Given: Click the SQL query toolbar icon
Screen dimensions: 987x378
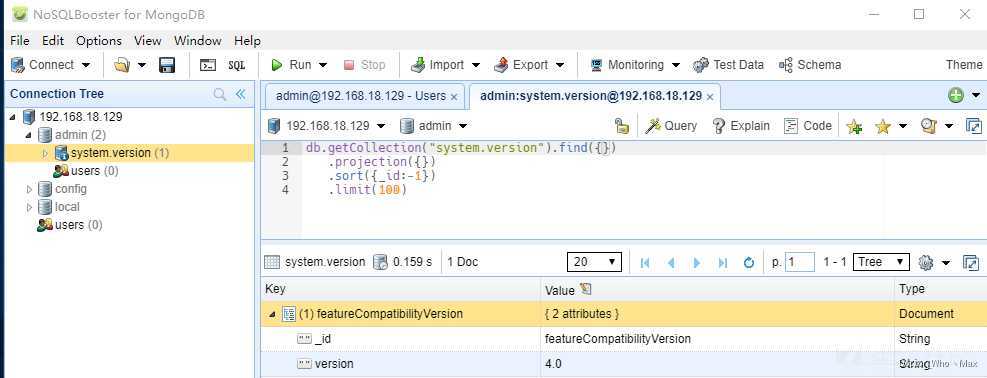Looking at the screenshot, I should pyautogui.click(x=237, y=65).
